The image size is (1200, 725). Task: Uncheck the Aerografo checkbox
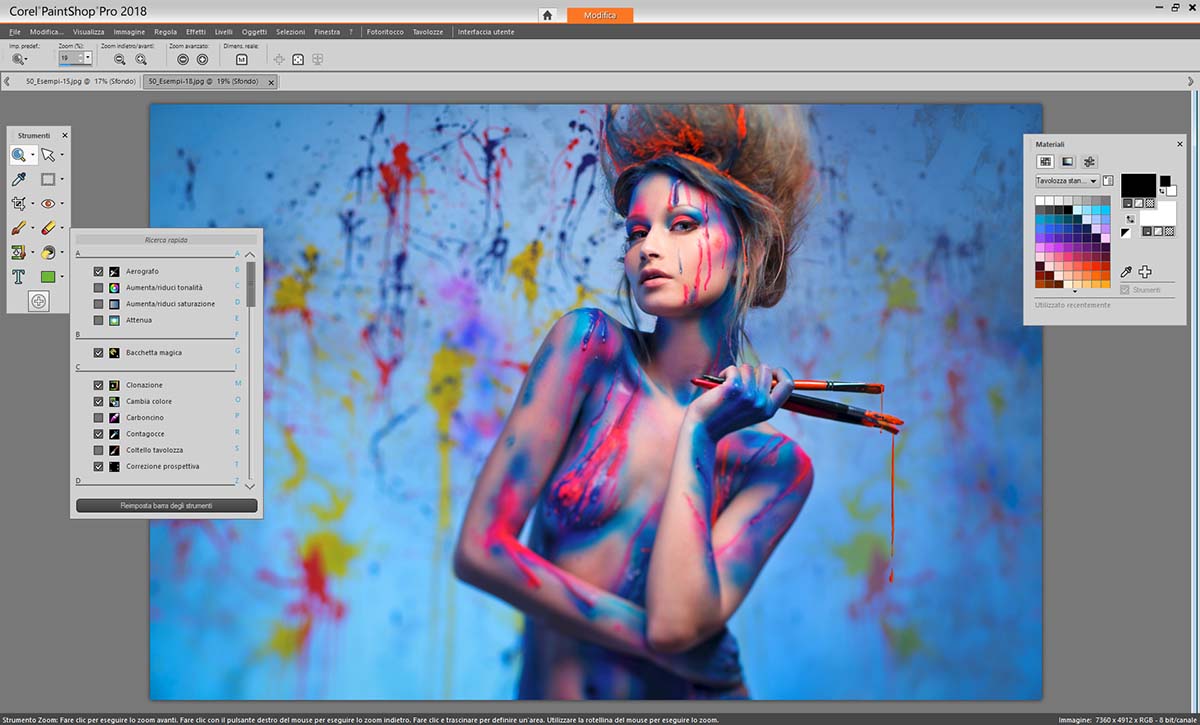[x=98, y=272]
